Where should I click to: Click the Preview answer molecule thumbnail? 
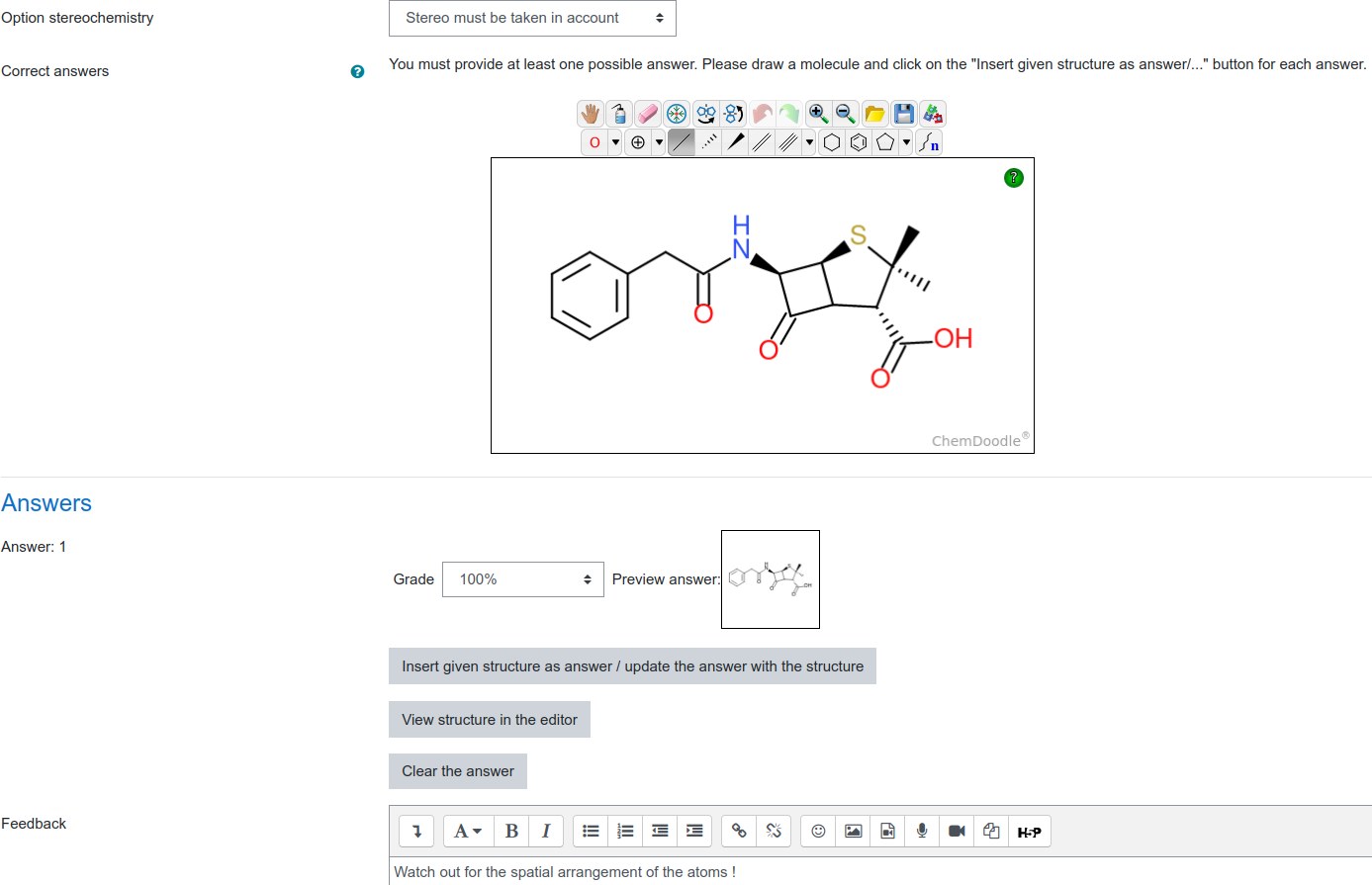click(771, 579)
